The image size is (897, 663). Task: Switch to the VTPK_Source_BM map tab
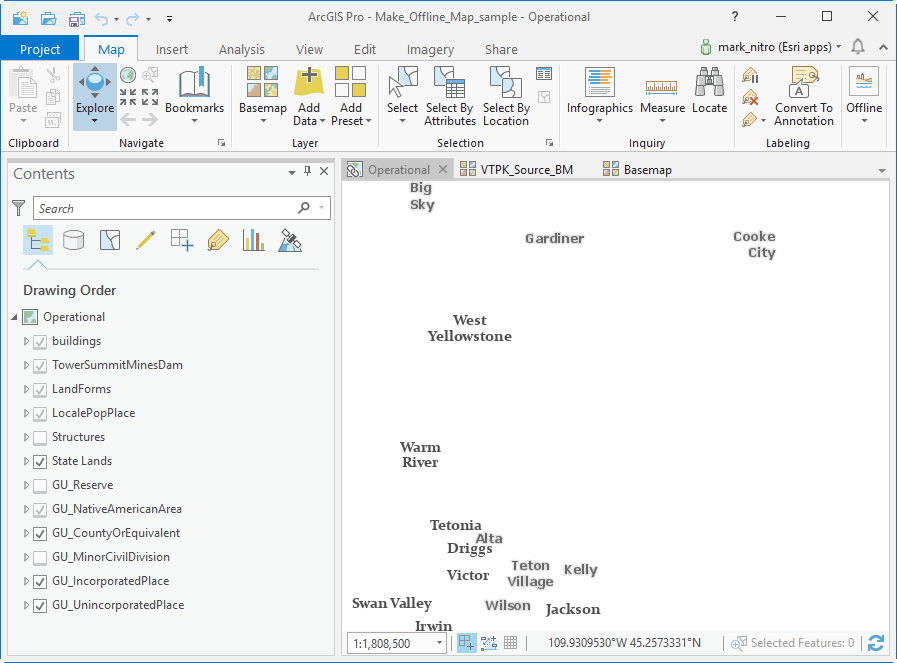[517, 170]
